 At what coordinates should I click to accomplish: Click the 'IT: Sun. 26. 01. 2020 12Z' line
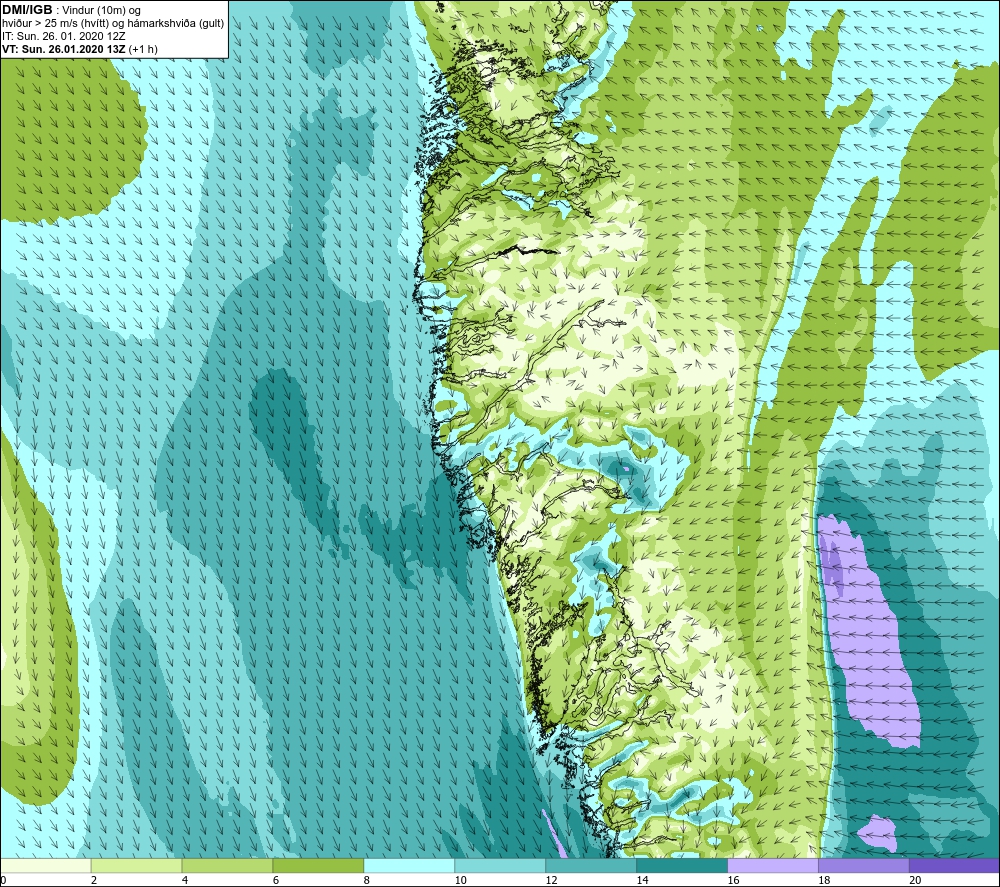pos(64,36)
